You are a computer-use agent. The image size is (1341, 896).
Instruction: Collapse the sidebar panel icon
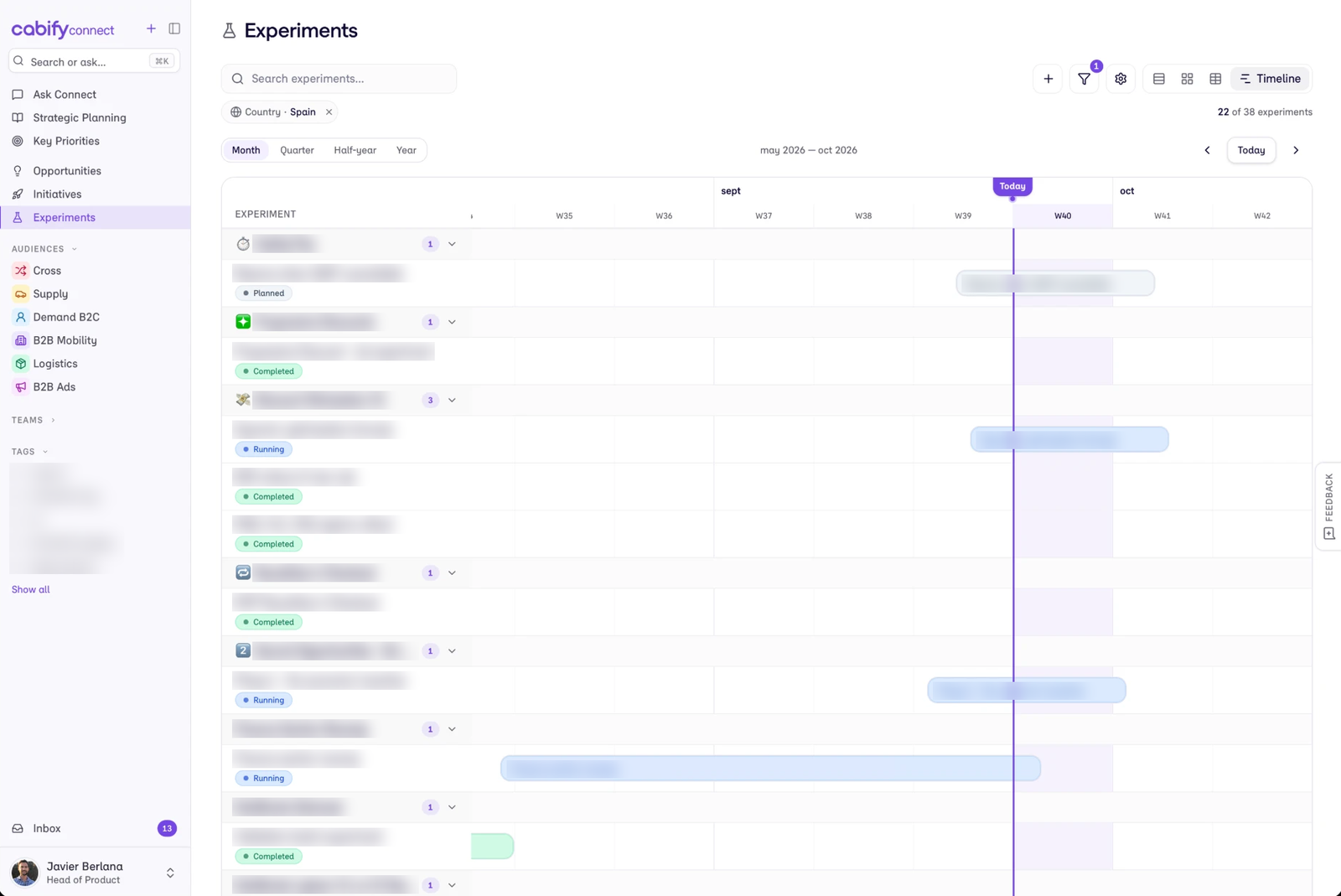pos(174,28)
